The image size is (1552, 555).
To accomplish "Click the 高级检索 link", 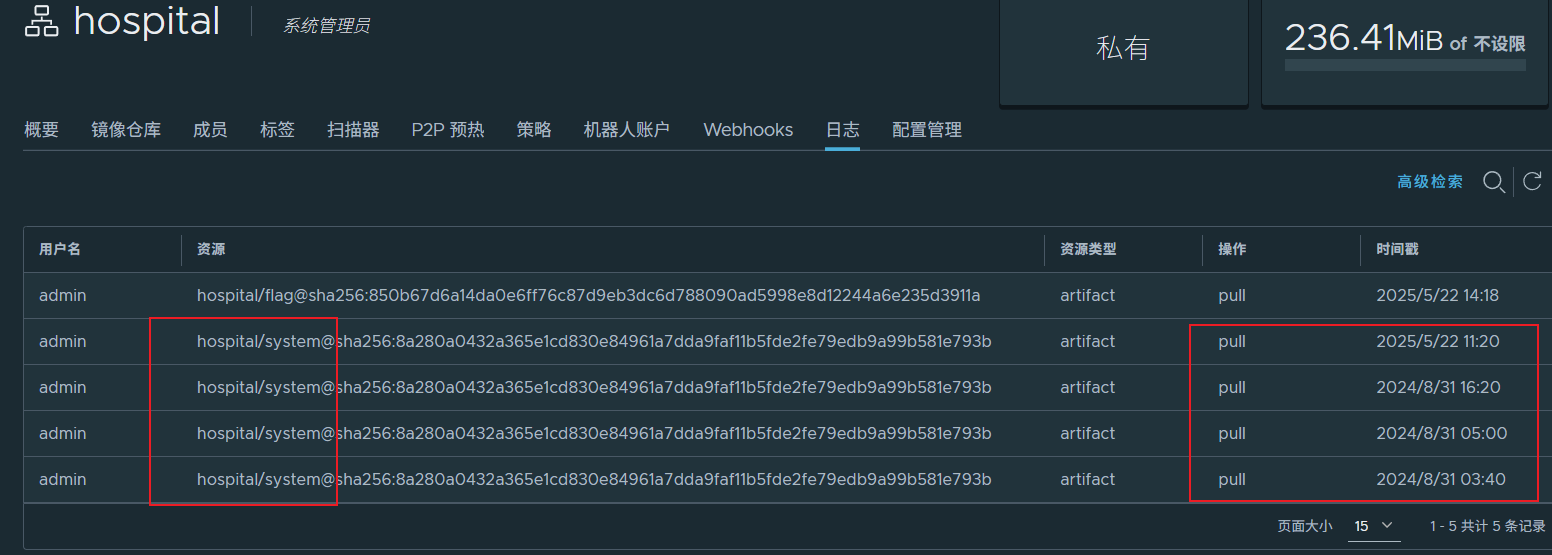I will pyautogui.click(x=1430, y=182).
